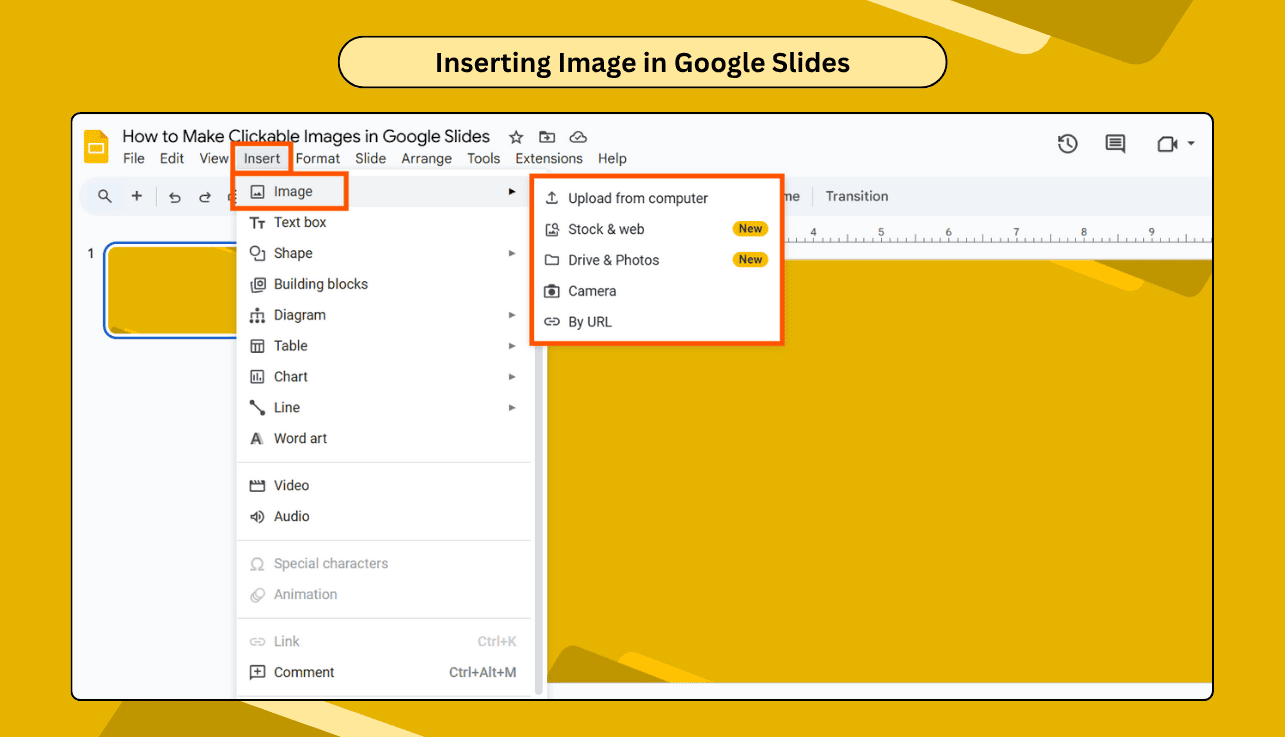Open the Extensions menu
This screenshot has height=737, width=1285.
(548, 158)
